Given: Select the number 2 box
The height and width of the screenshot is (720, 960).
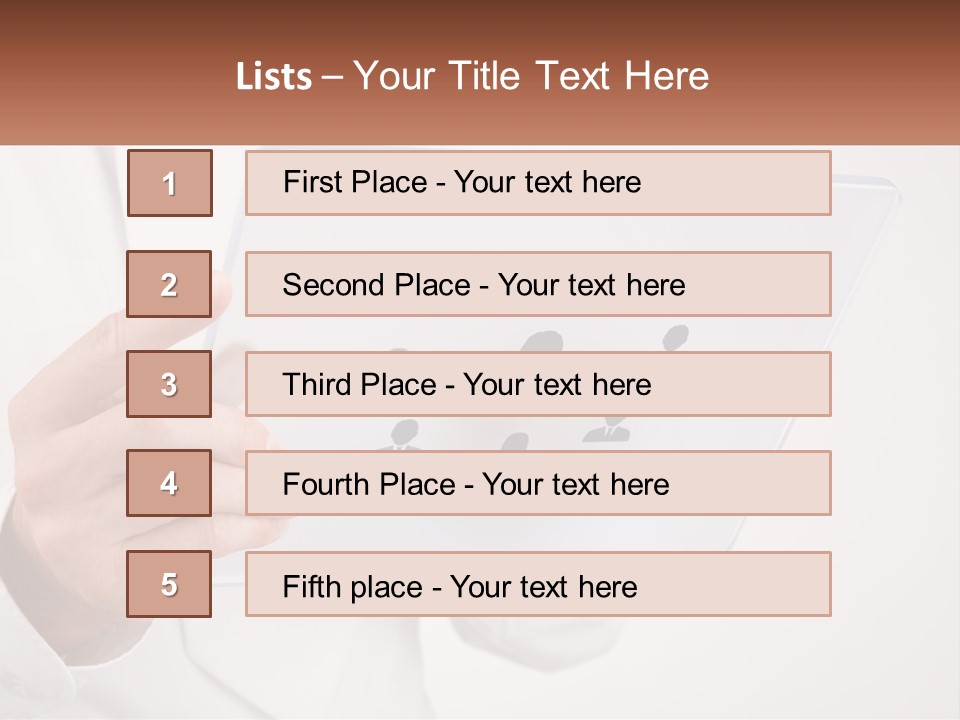Looking at the screenshot, I should (169, 284).
